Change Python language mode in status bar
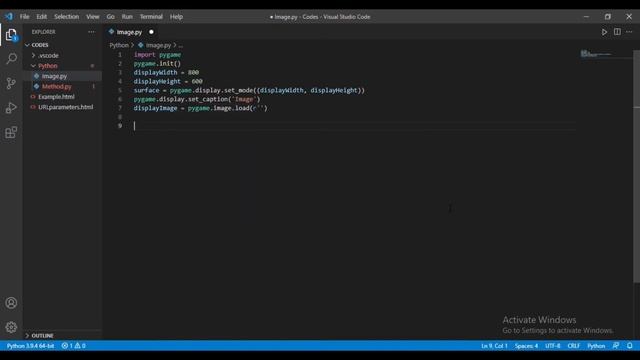The image size is (640, 360). pos(596,346)
